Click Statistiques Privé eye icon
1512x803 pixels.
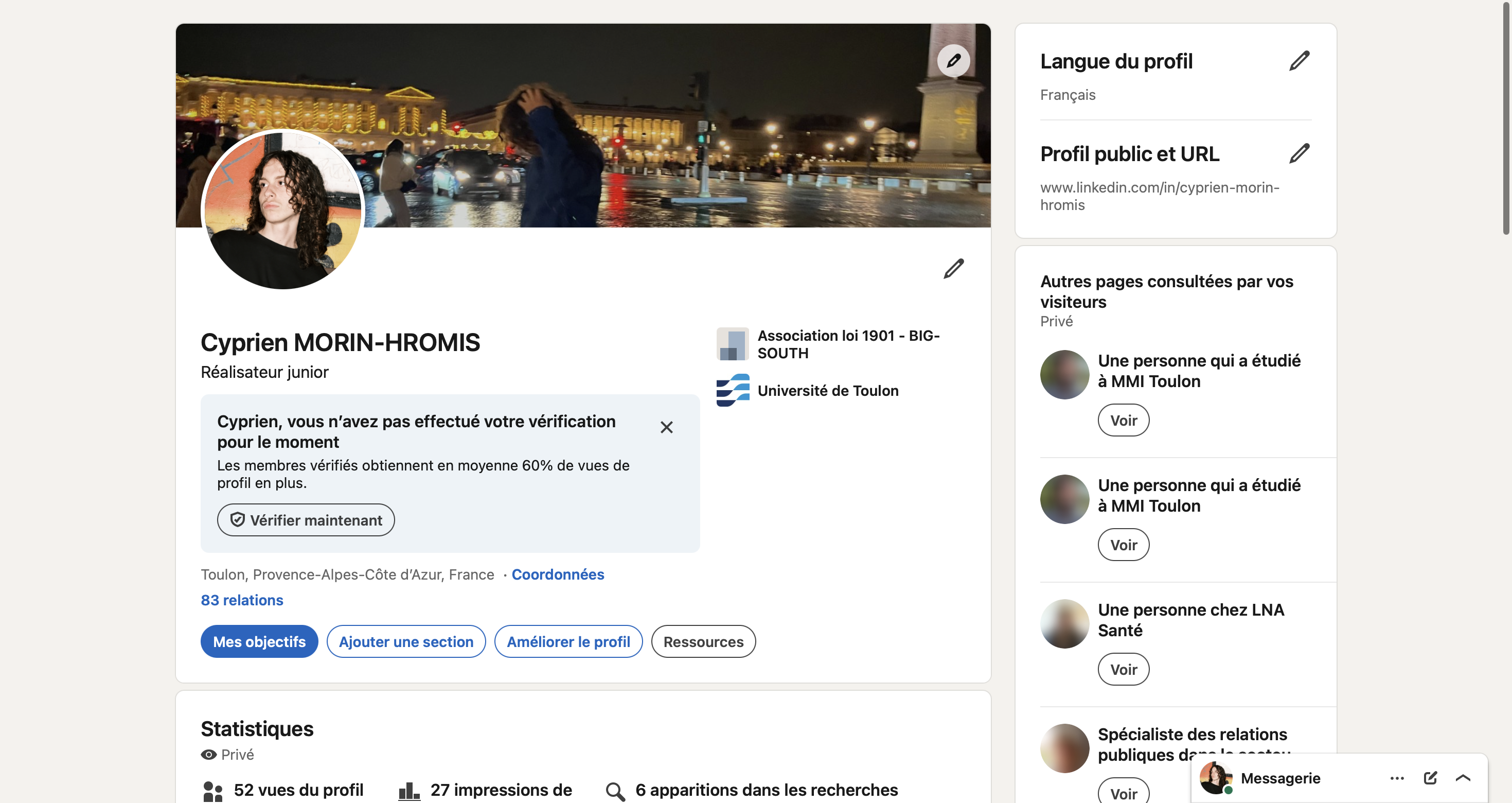point(208,755)
